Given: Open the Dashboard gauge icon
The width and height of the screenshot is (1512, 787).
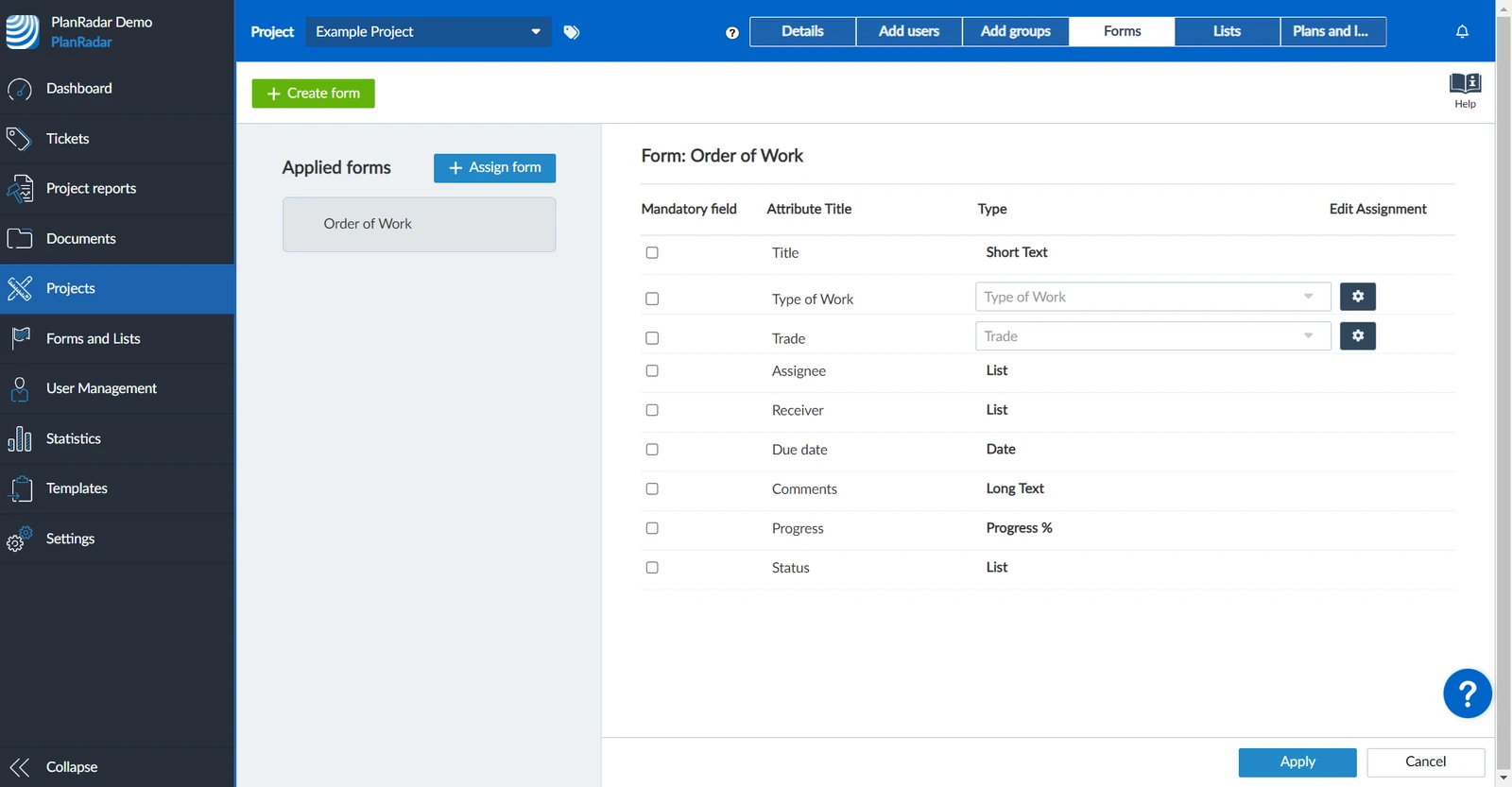Looking at the screenshot, I should 19,89.
